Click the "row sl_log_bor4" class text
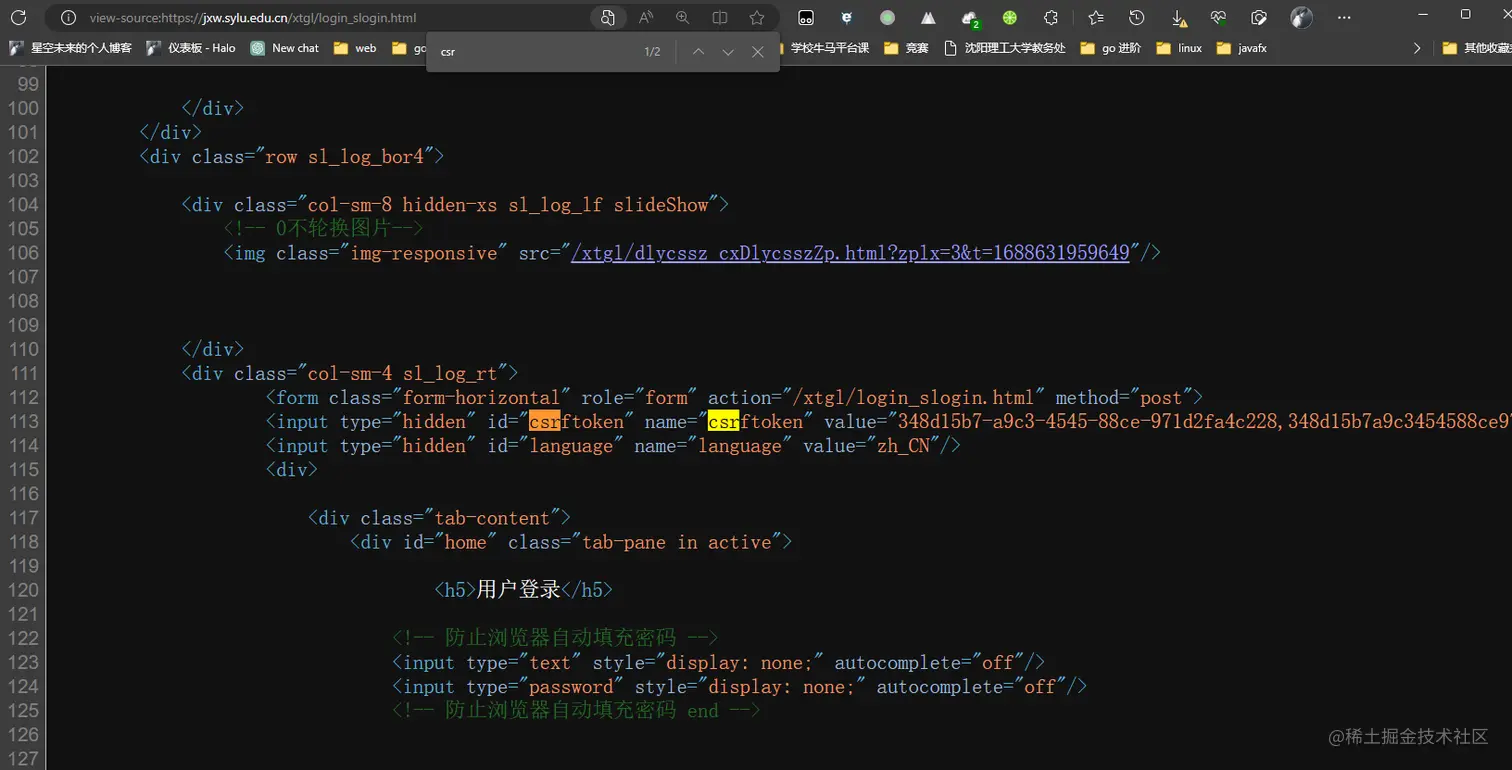 (x=344, y=157)
